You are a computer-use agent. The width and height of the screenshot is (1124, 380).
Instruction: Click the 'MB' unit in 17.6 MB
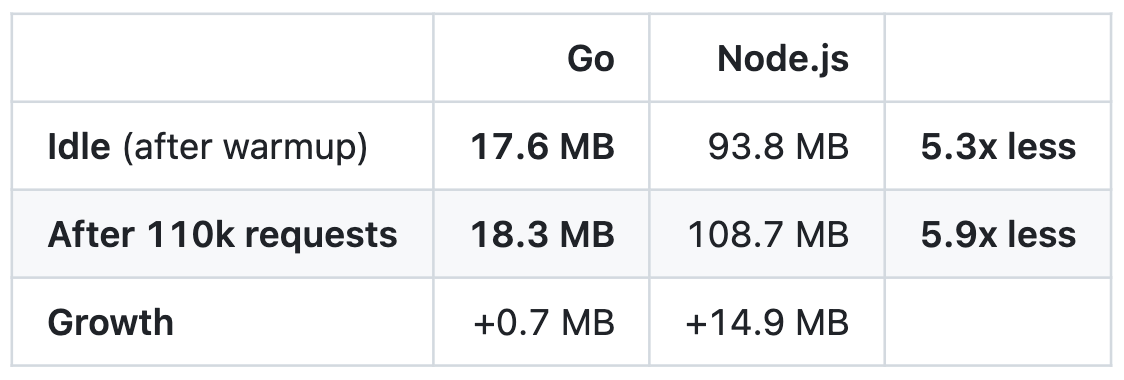586,146
